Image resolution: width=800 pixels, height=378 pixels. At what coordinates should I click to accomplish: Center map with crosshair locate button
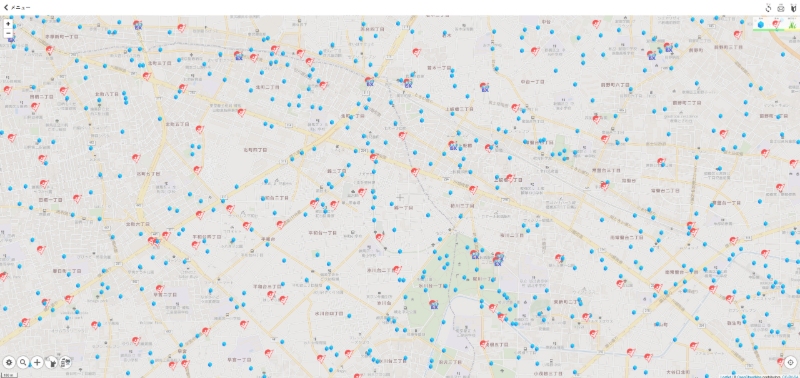(791, 362)
